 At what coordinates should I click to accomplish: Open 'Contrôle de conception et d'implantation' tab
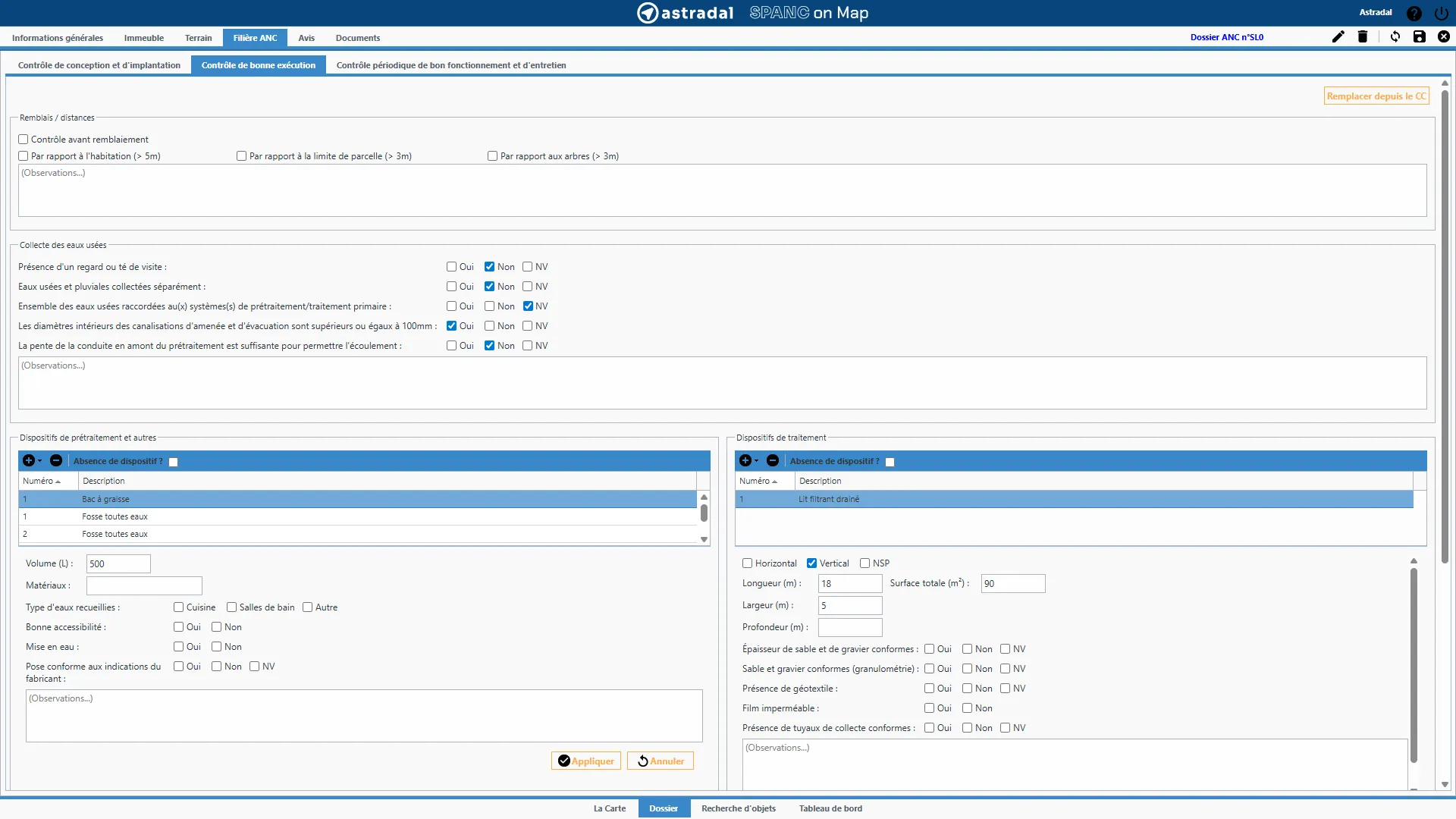(99, 65)
